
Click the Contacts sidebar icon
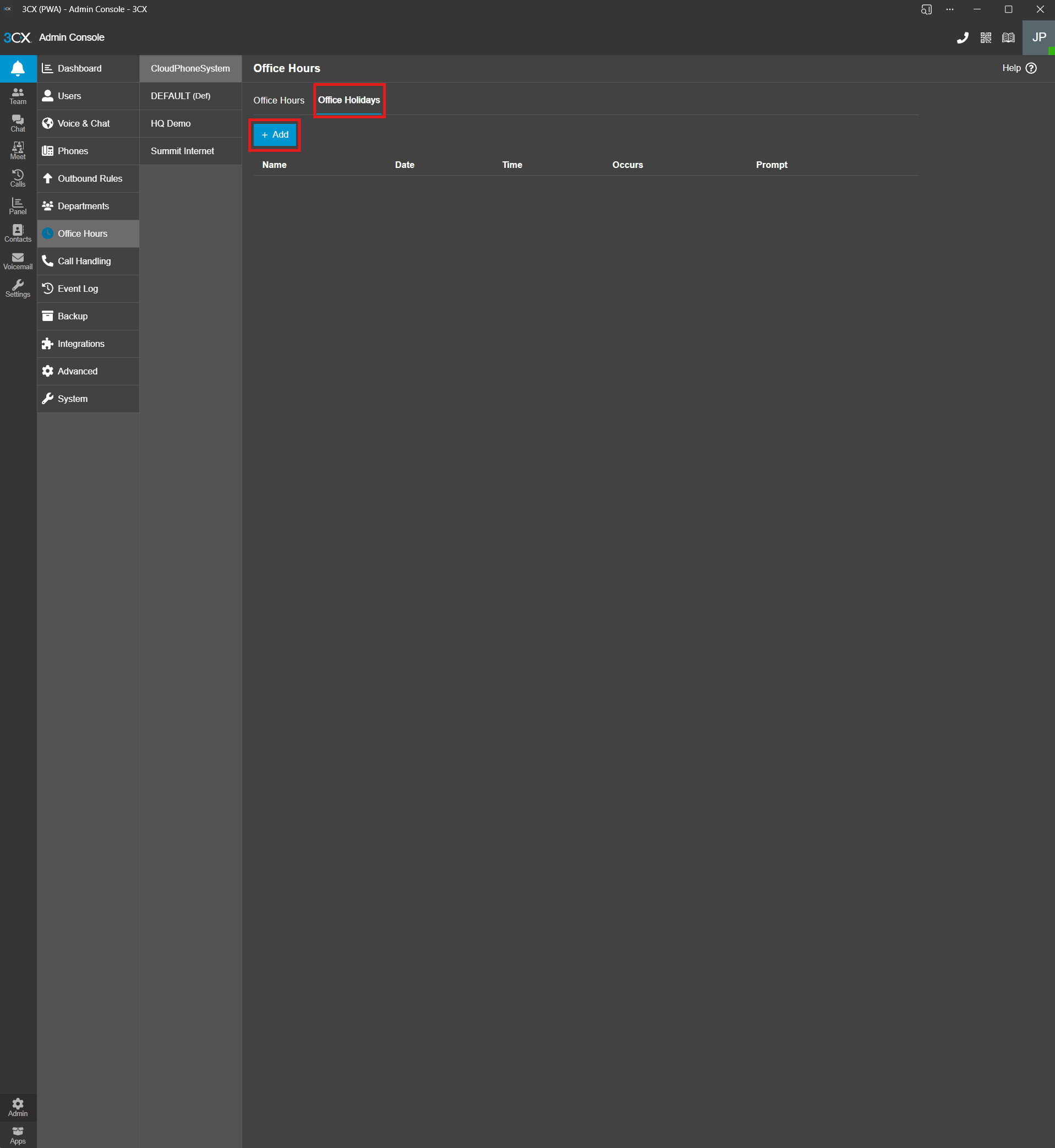pos(18,233)
